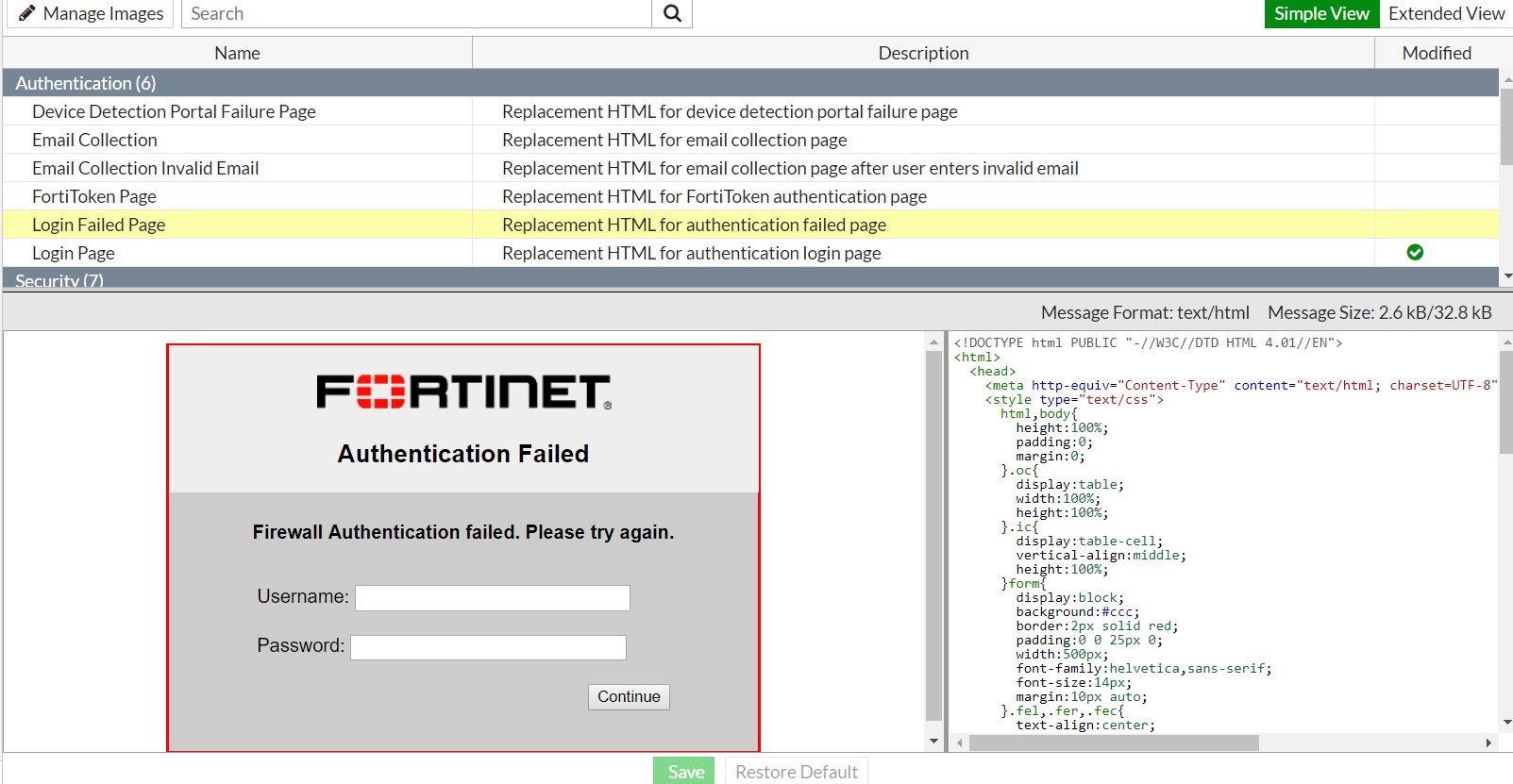Viewport: 1513px width, 784px height.
Task: Expand the Security (7) section
Action: (750, 278)
